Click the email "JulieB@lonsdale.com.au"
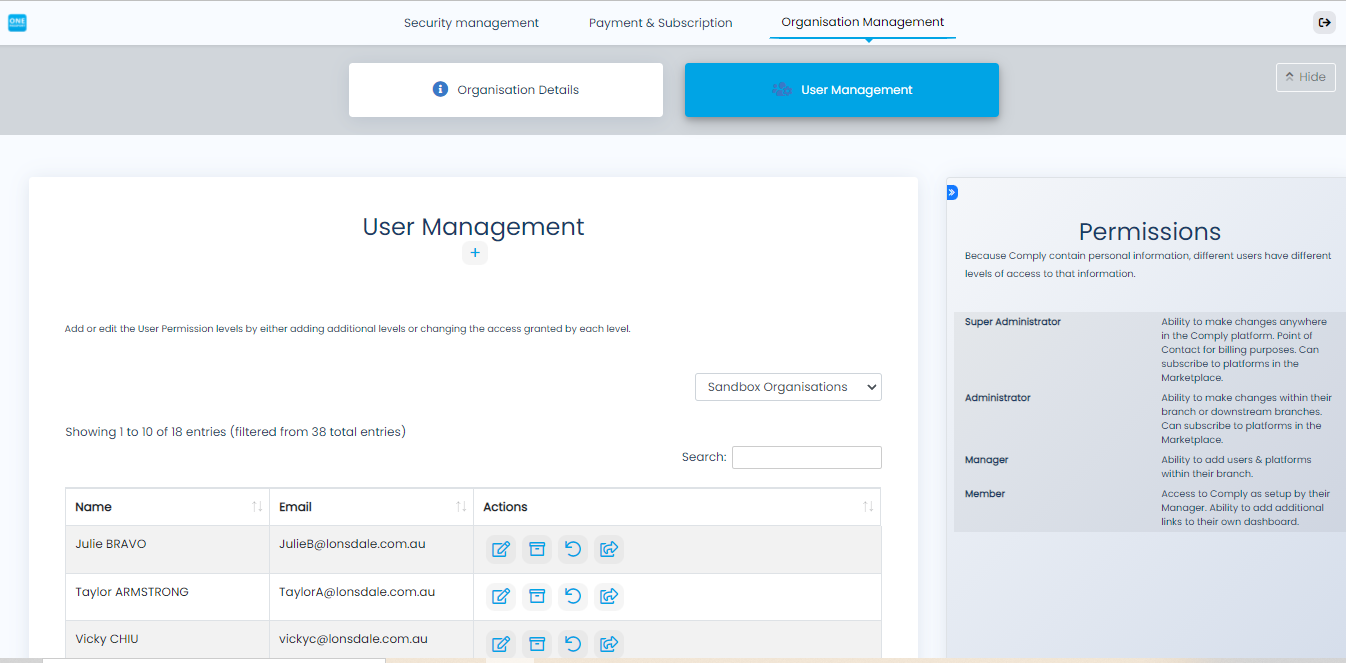Image resolution: width=1346 pixels, height=663 pixels. 352,544
